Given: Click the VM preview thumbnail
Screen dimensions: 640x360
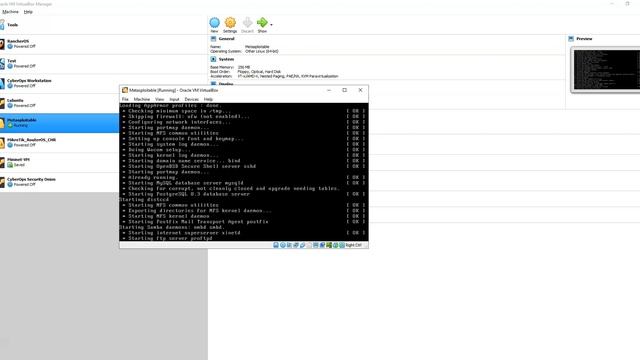Looking at the screenshot, I should point(606,70).
